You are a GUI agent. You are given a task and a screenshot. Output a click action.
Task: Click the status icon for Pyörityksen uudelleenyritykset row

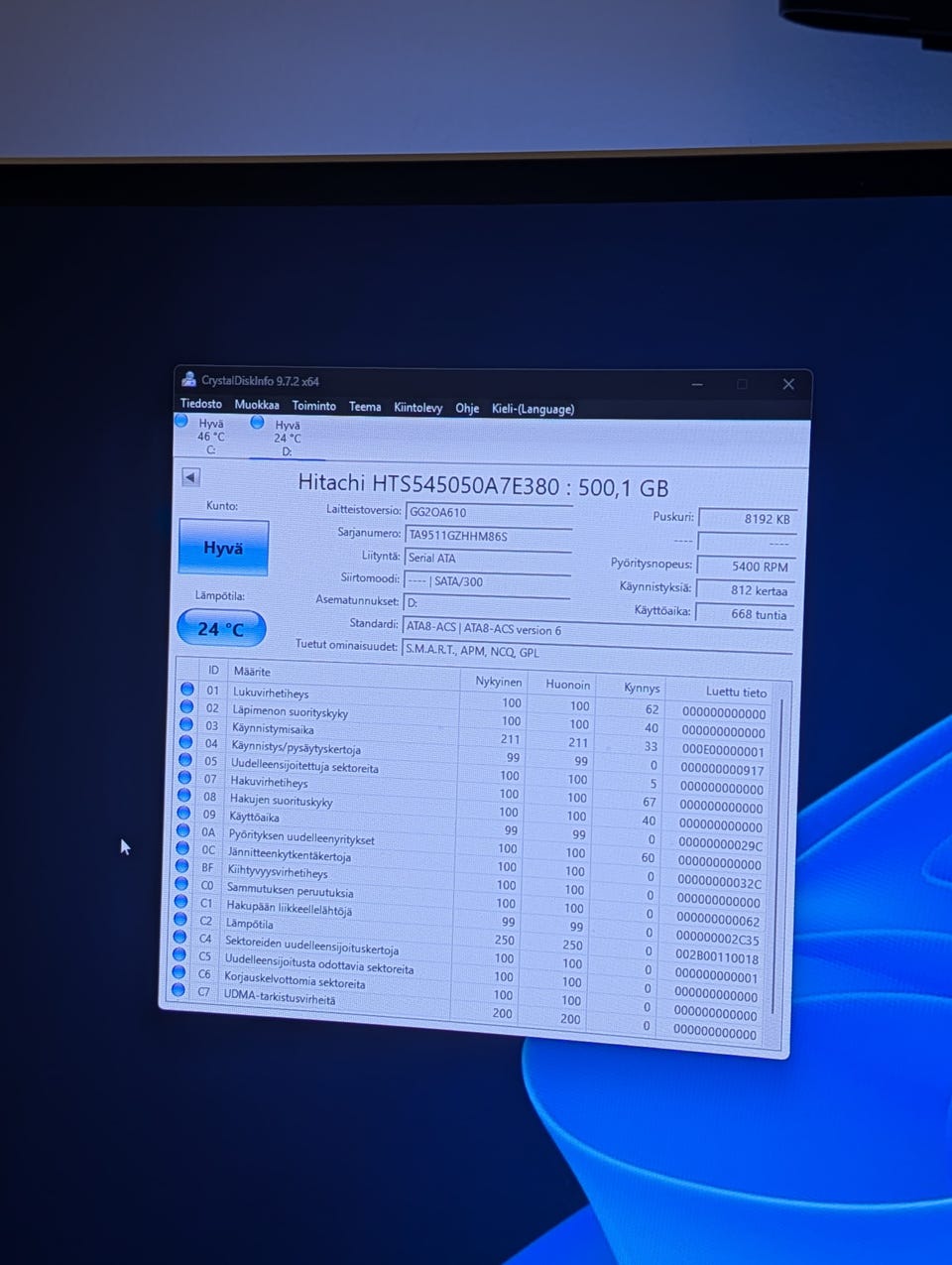tap(182, 830)
